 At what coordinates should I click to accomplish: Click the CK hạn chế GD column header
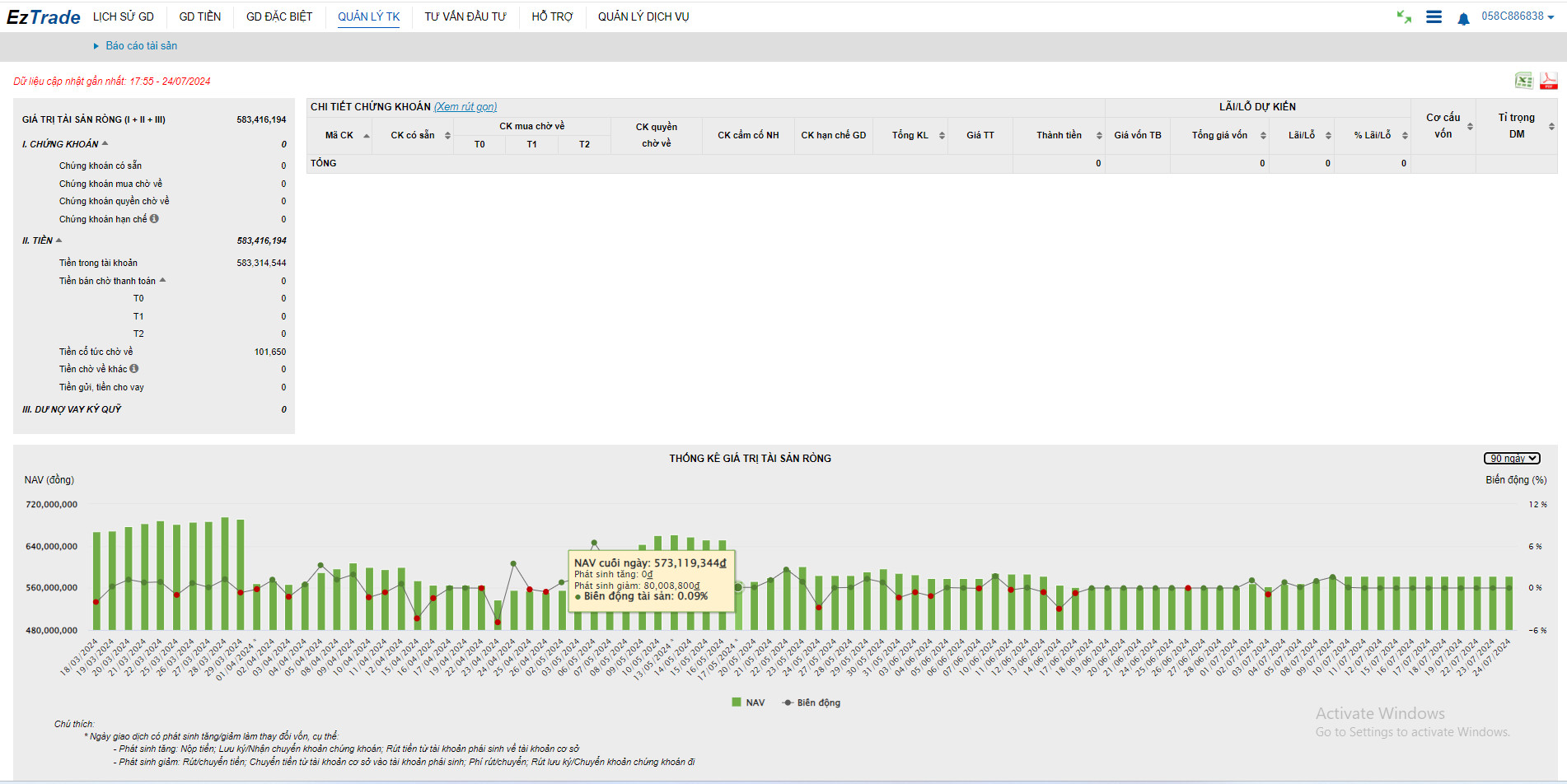pos(834,135)
